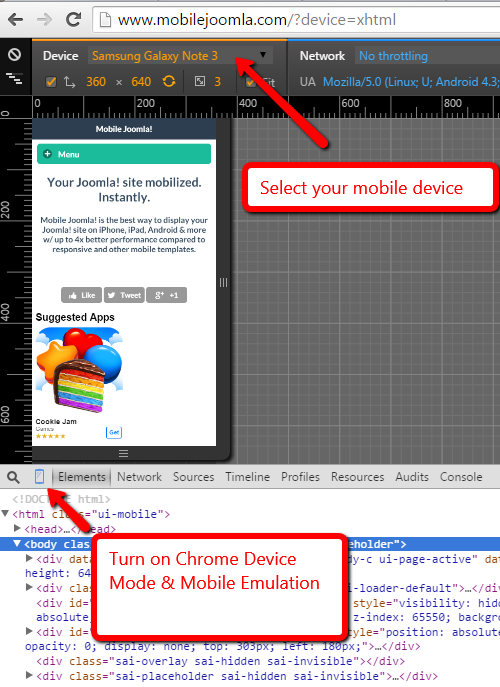Viewport: 500px width, 687px height.
Task: Switch to the Resources tab
Action: 357,477
